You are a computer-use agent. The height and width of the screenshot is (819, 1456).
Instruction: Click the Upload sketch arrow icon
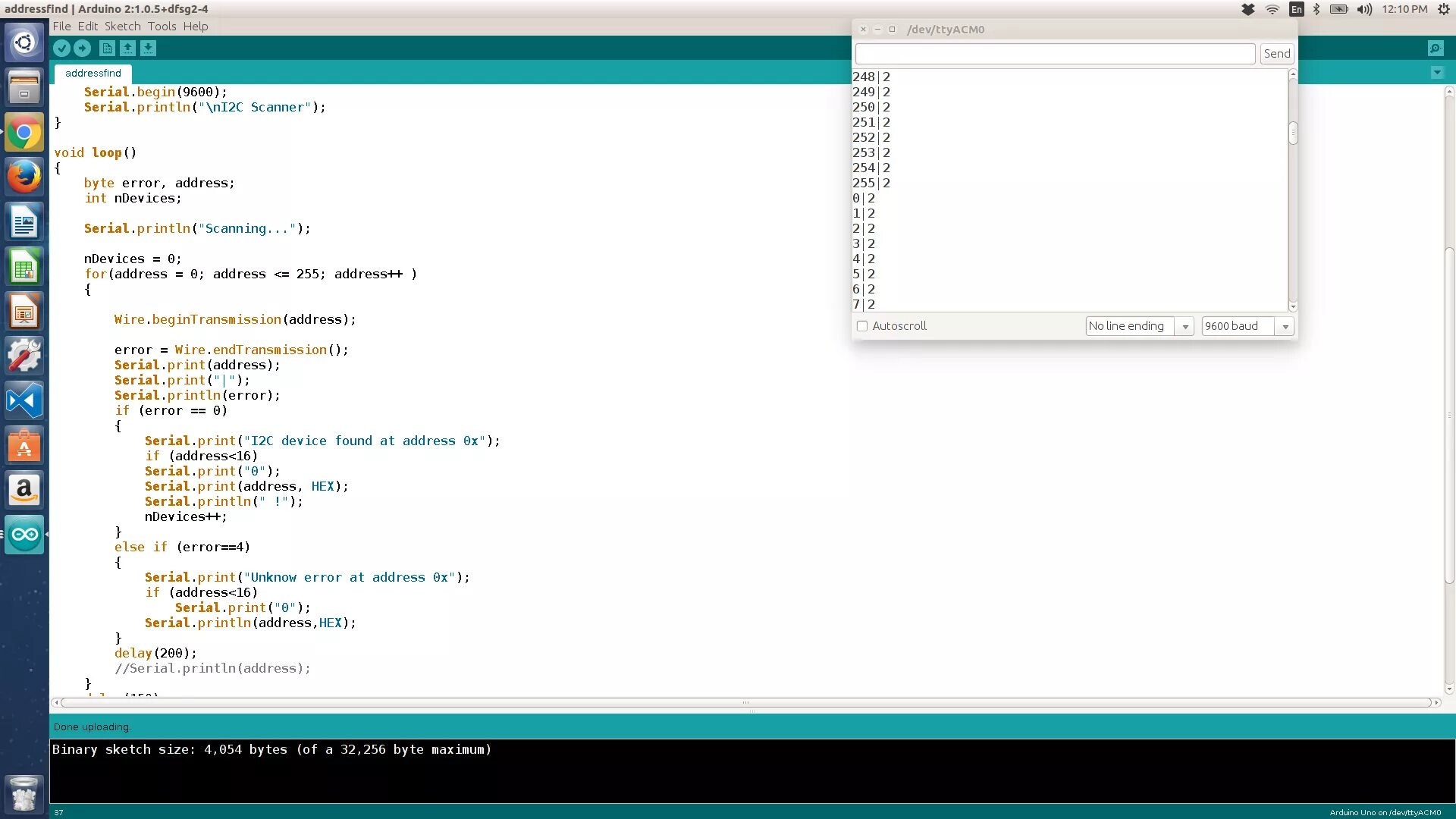click(83, 49)
